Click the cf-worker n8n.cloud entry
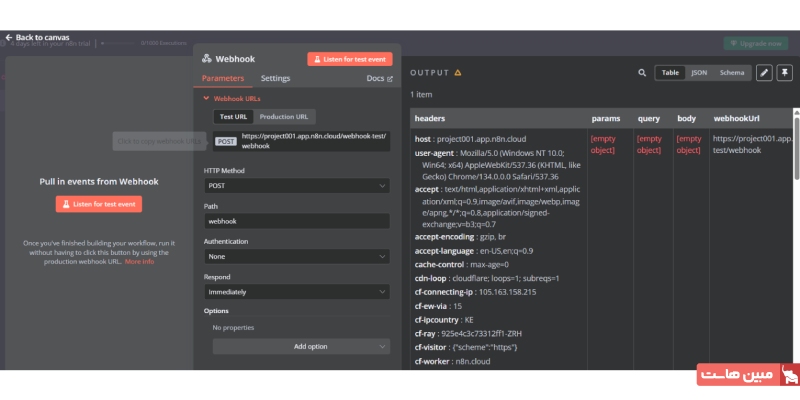Screen dimensions: 800x400 [452, 361]
